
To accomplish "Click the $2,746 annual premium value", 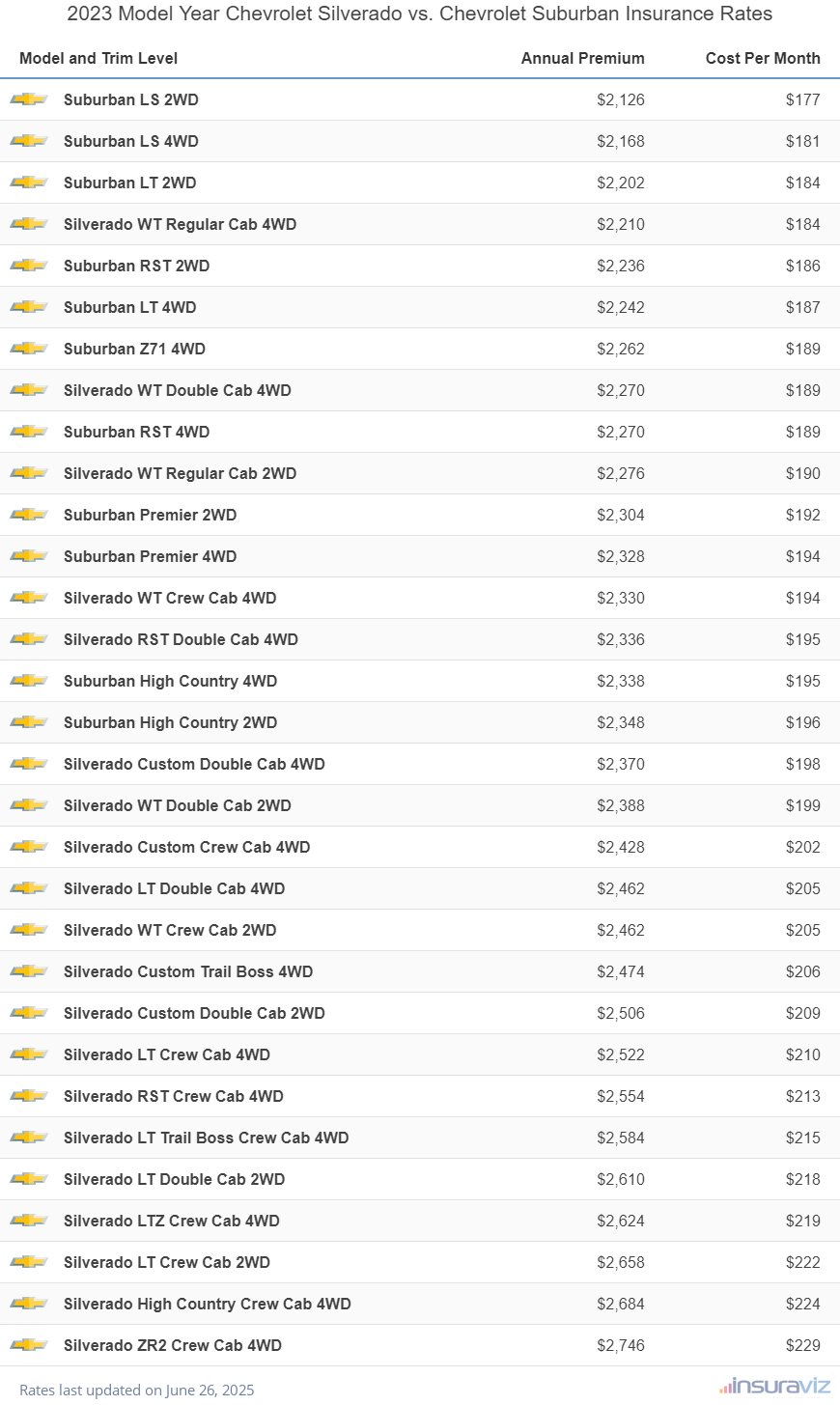I will pos(621,1345).
